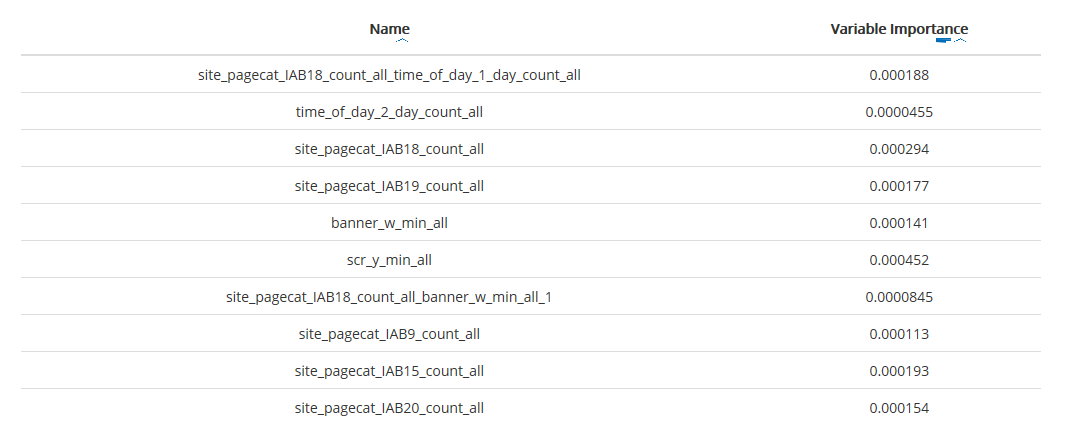The image size is (1078, 434).
Task: Click the sort arrow under Variable Importance
Action: pyautogui.click(x=960, y=41)
